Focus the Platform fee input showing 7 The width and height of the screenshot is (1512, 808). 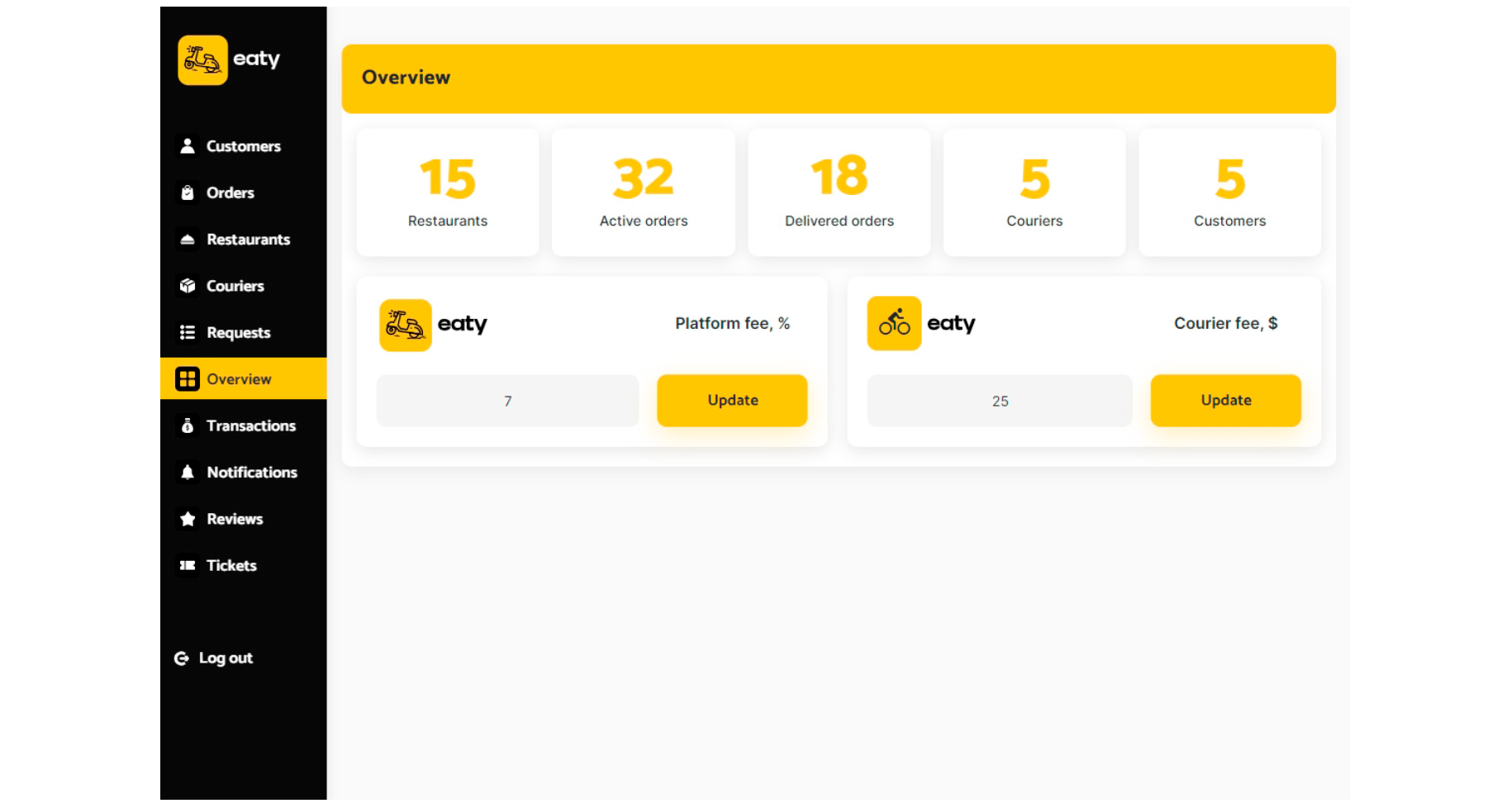pyautogui.click(x=507, y=401)
